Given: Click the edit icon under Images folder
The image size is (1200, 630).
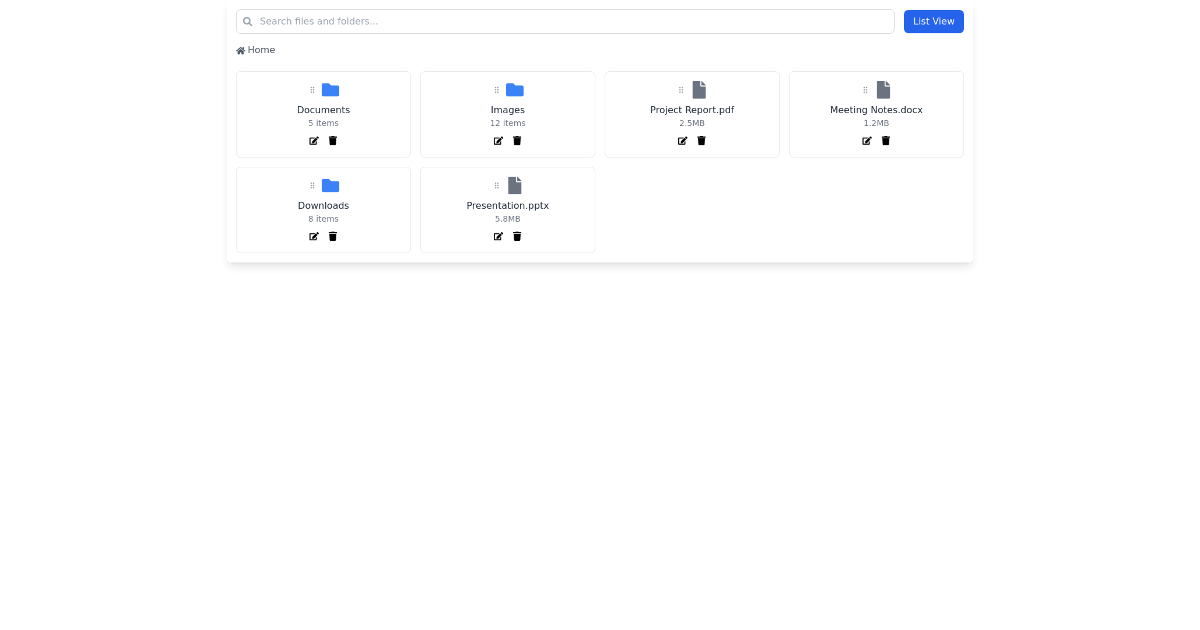Looking at the screenshot, I should (498, 141).
